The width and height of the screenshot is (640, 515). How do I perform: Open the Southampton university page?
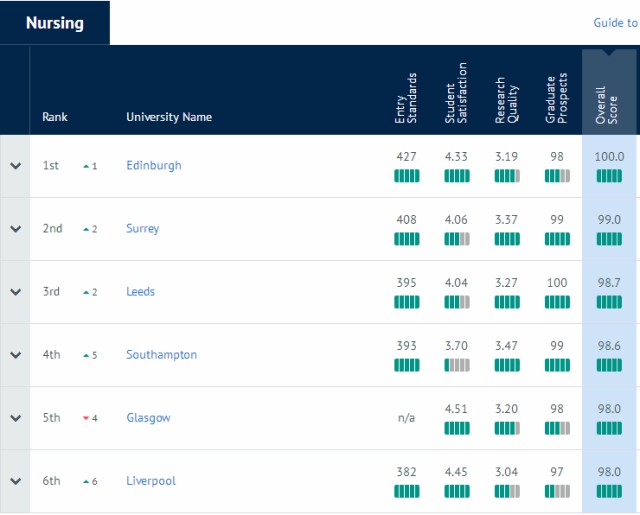[161, 355]
